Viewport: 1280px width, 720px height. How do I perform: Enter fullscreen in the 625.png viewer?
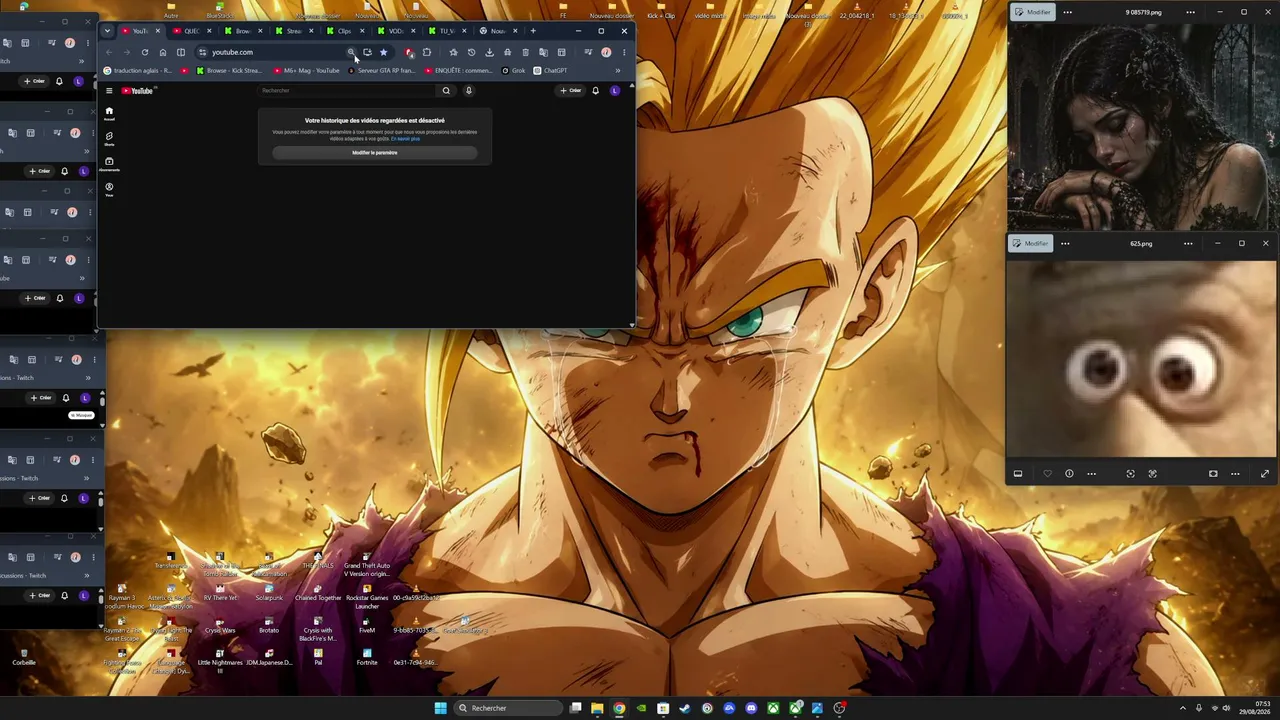pyautogui.click(x=1265, y=474)
